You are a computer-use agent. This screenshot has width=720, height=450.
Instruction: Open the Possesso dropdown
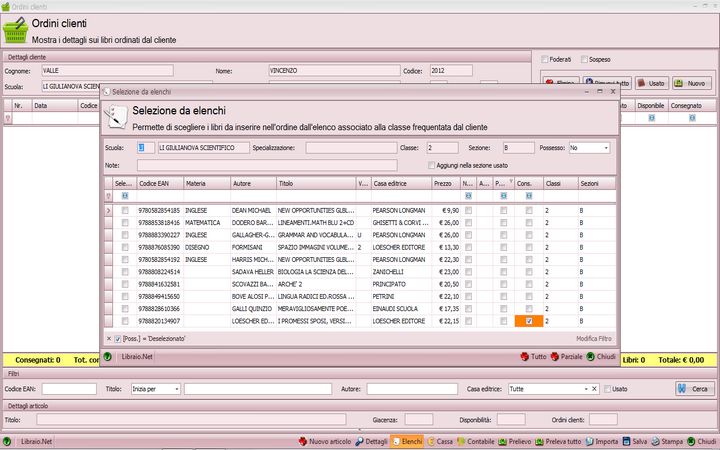pyautogui.click(x=606, y=148)
